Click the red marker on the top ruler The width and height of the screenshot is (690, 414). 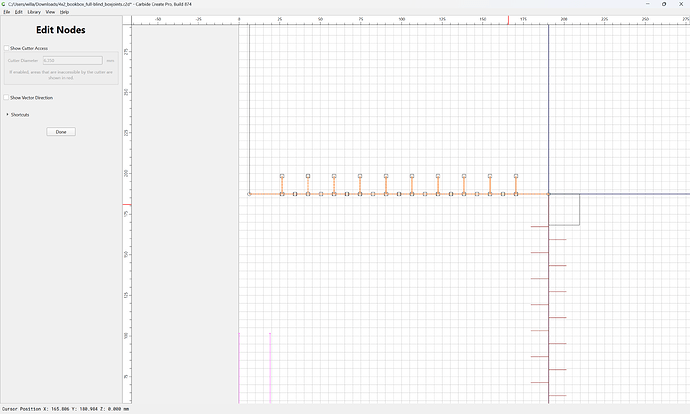point(508,20)
